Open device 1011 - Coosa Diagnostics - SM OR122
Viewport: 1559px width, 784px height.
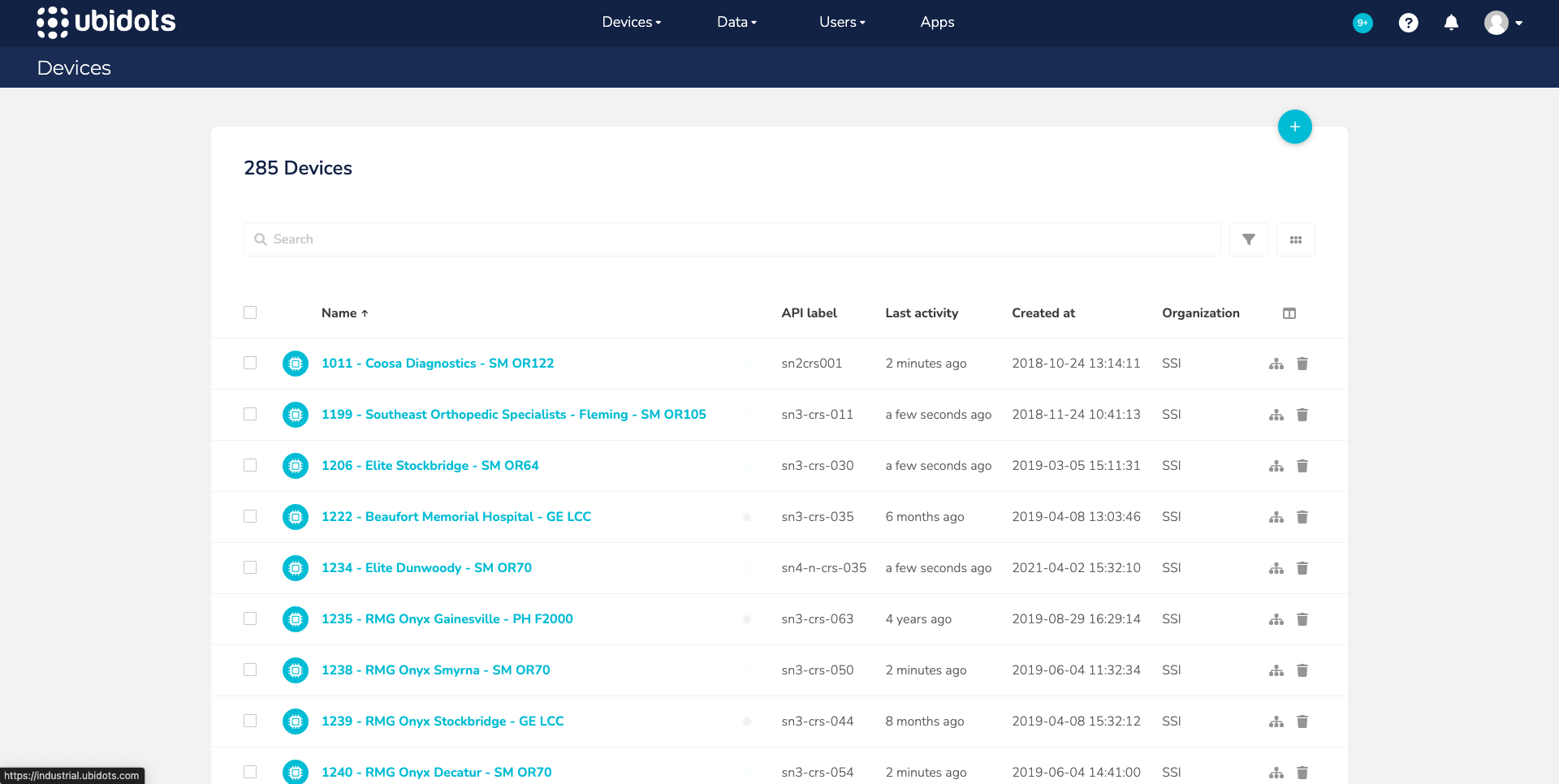438,364
